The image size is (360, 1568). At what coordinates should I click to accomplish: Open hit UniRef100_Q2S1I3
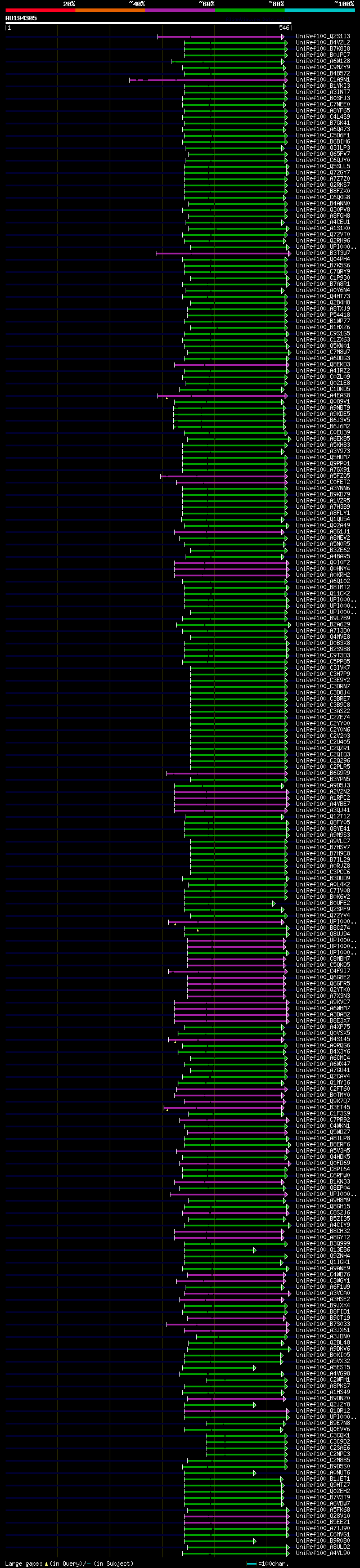pos(323,37)
